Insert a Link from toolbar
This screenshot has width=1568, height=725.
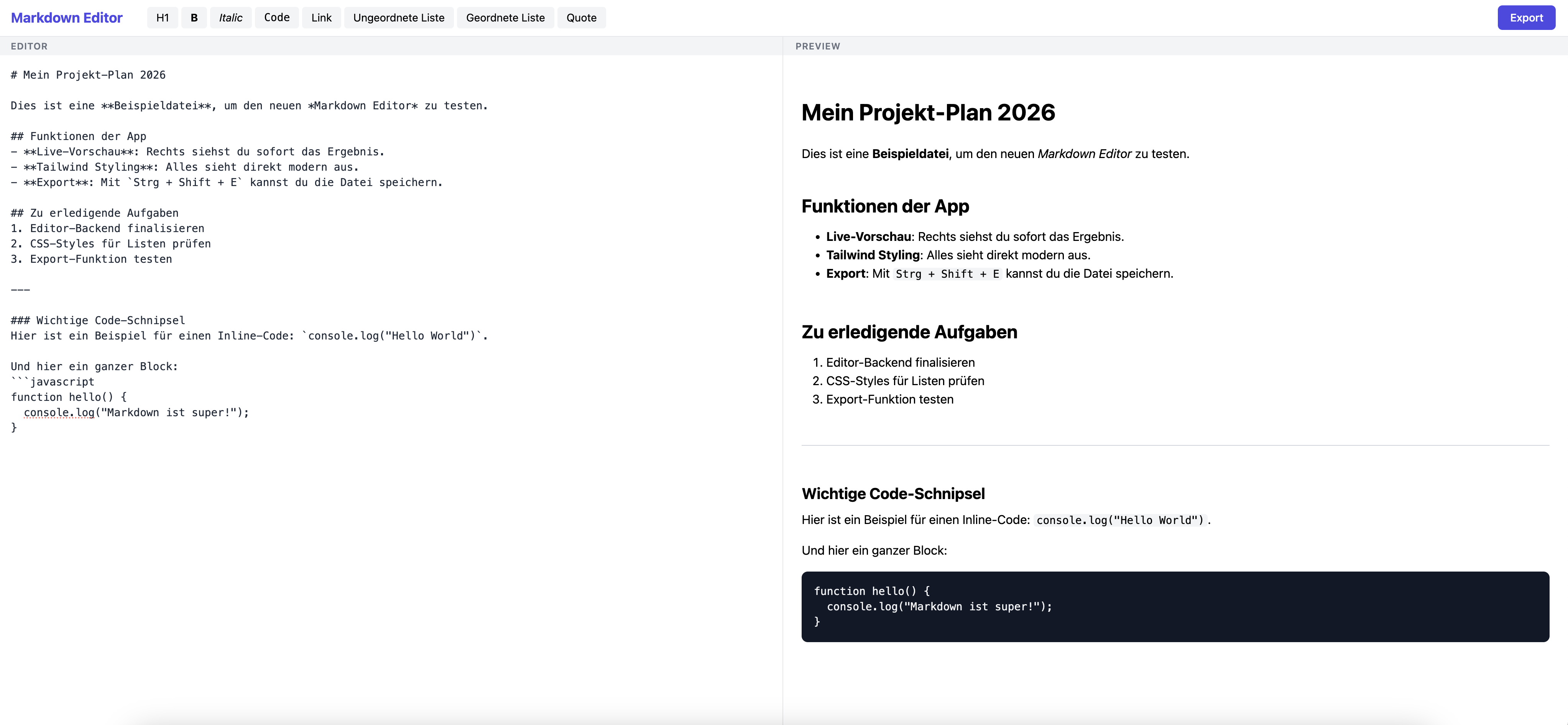tap(321, 18)
